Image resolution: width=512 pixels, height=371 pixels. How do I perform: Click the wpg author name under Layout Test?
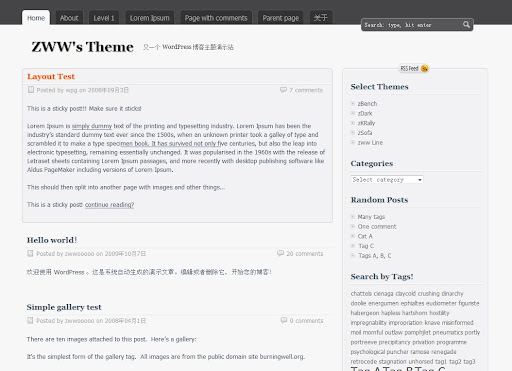coord(71,90)
